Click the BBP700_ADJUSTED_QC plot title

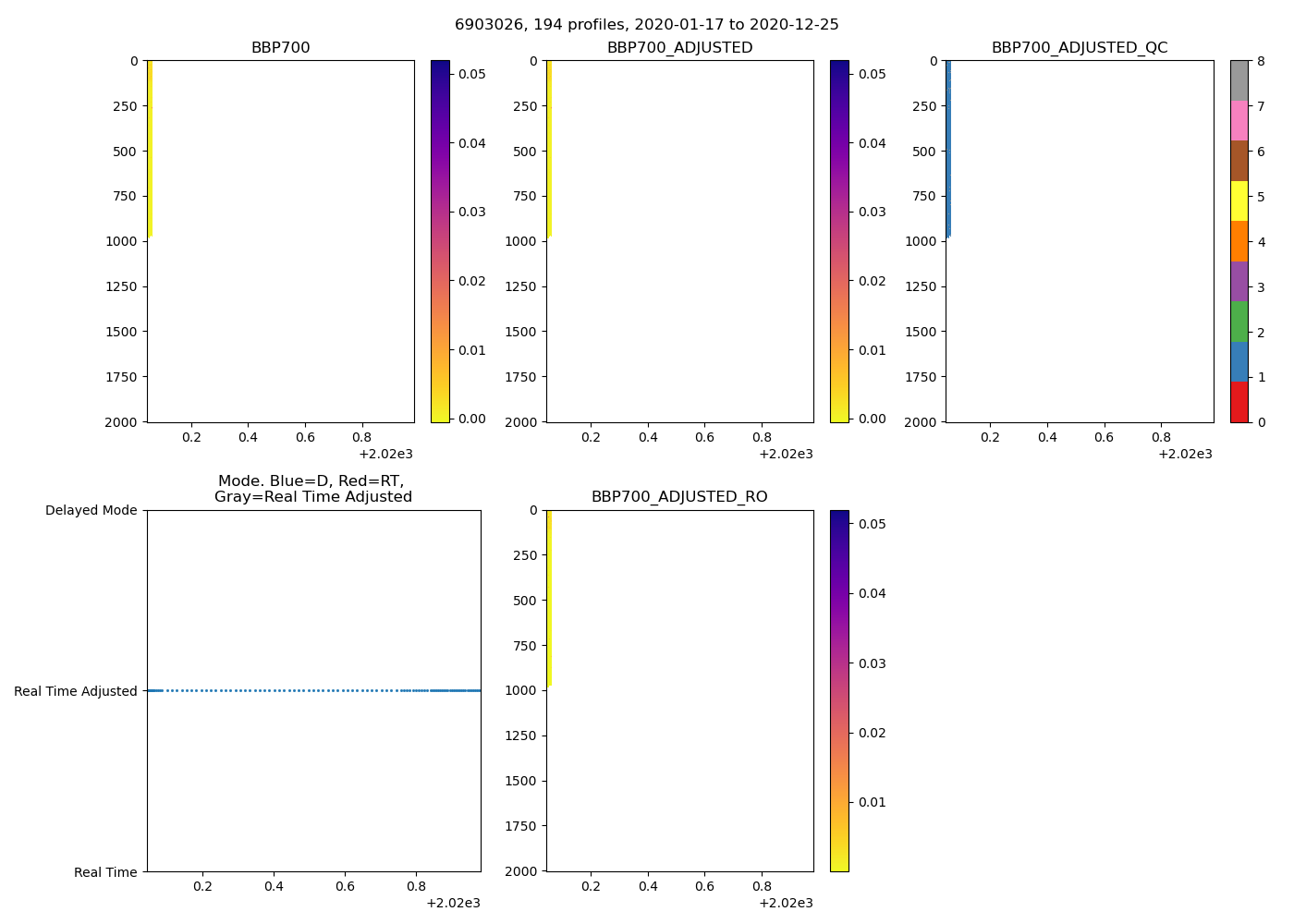1079,48
